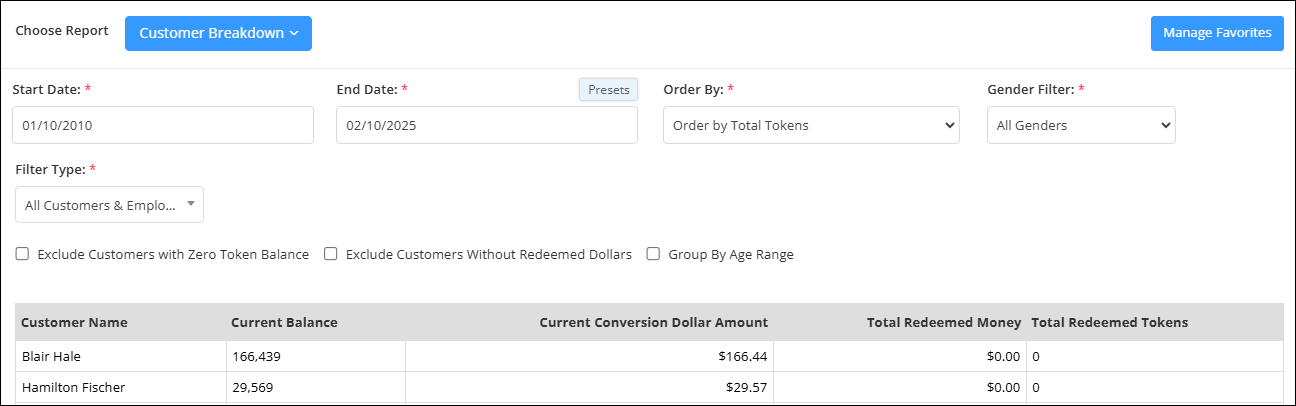The height and width of the screenshot is (406, 1296).
Task: Open the date Presets button
Action: coord(608,90)
